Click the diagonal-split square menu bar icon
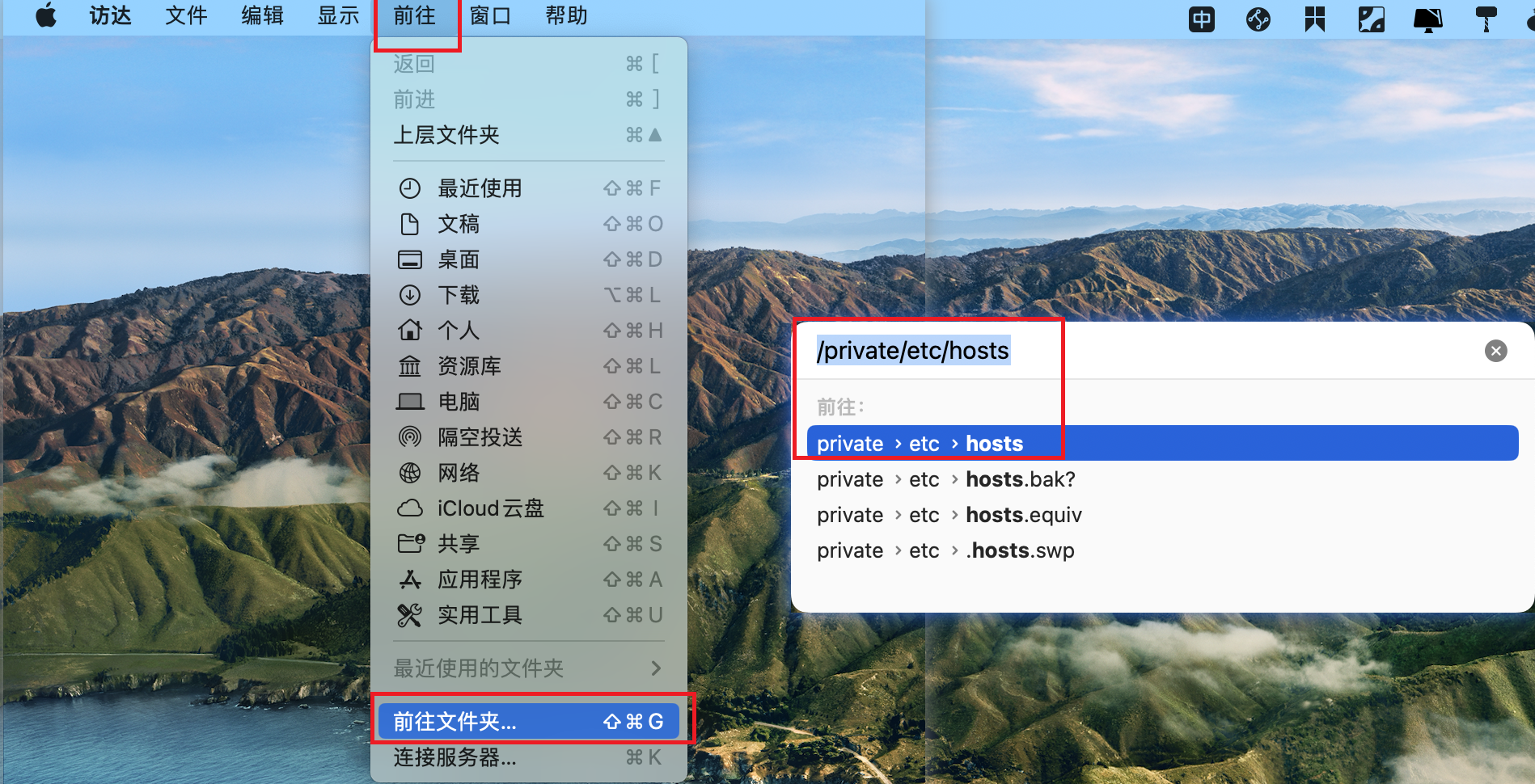1535x784 pixels. [x=1372, y=19]
